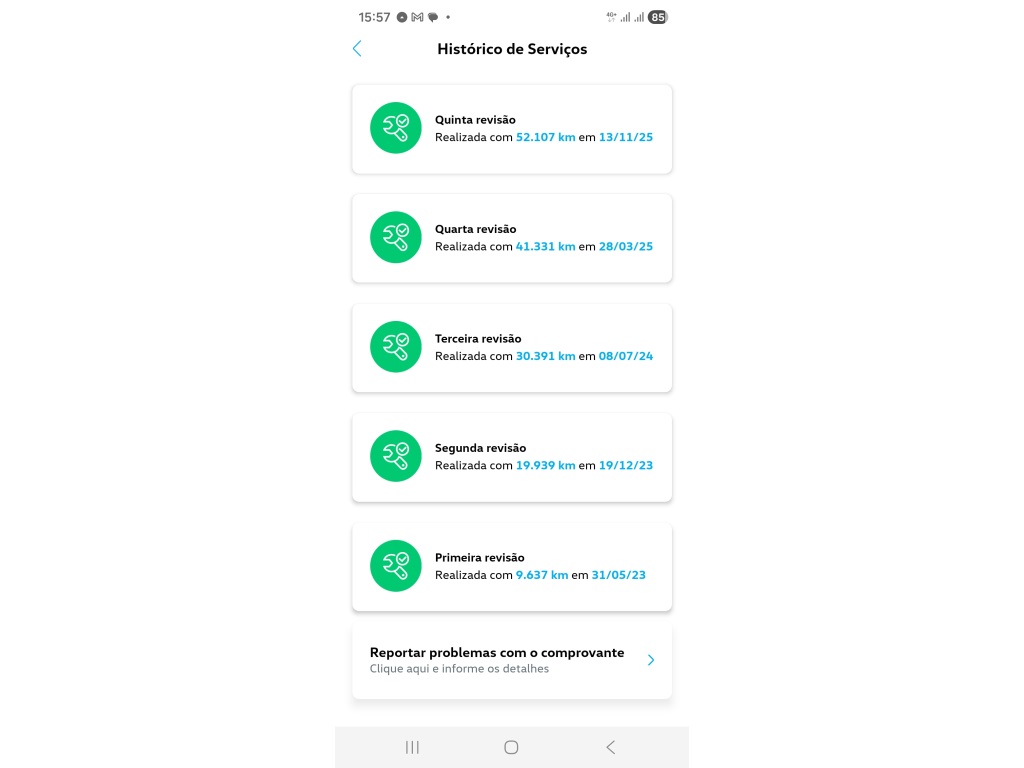Tap the 9.637 km mileage value
The image size is (1024, 768).
542,575
